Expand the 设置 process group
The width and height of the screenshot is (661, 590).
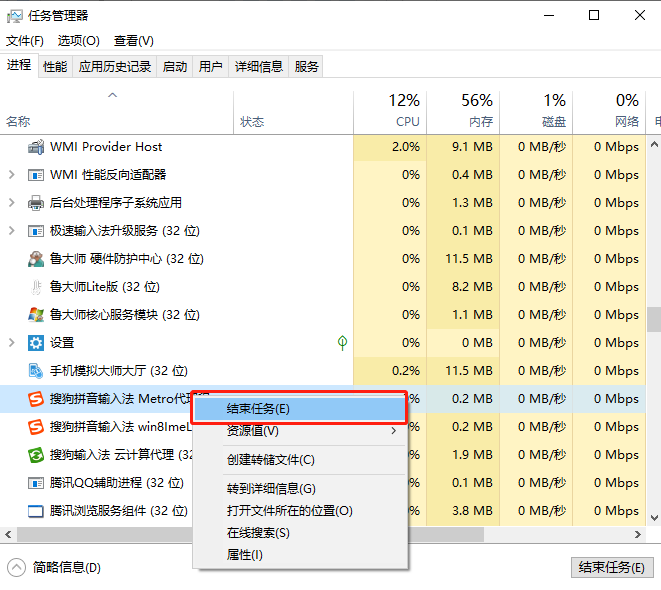point(12,343)
